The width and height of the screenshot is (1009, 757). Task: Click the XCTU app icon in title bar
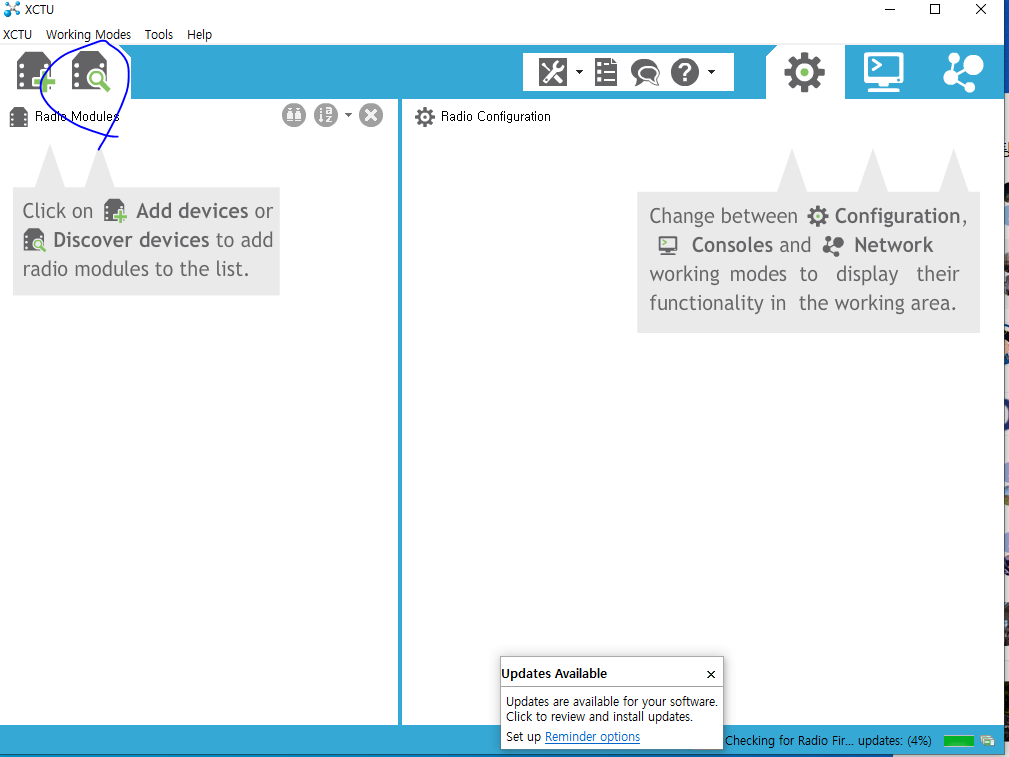(x=12, y=9)
